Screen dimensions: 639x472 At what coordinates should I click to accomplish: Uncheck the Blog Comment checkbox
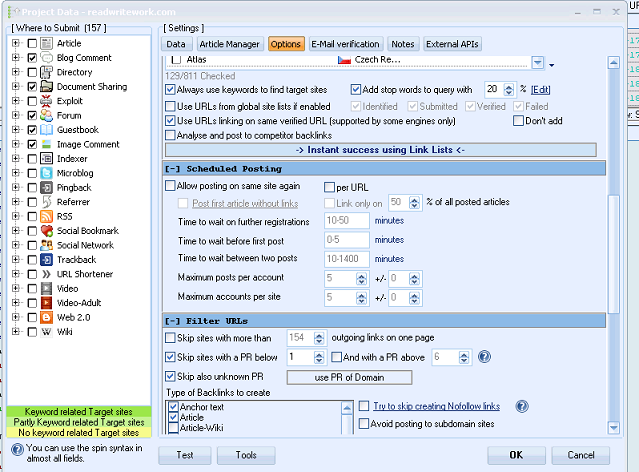(32, 58)
